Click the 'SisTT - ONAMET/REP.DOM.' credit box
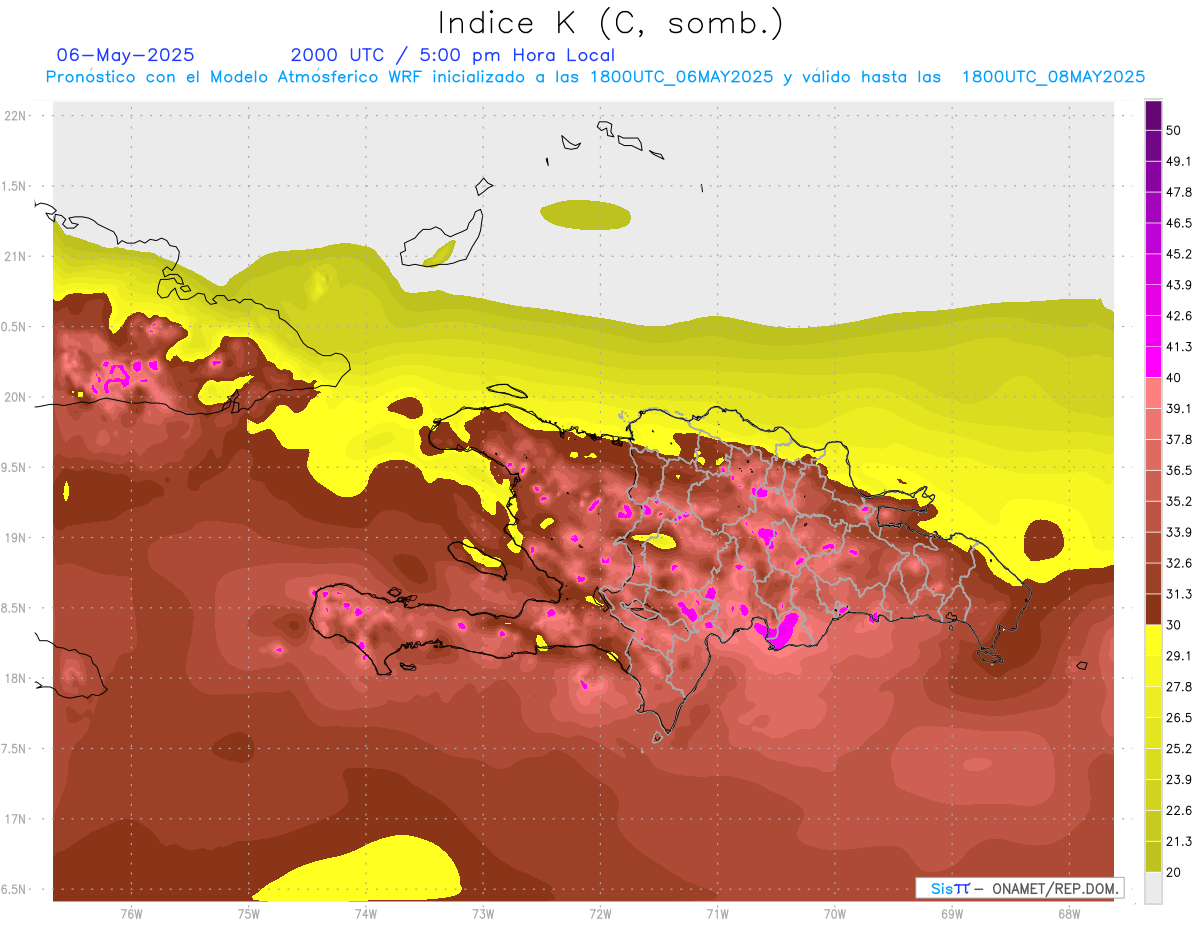1200x927 pixels. coord(1019,888)
